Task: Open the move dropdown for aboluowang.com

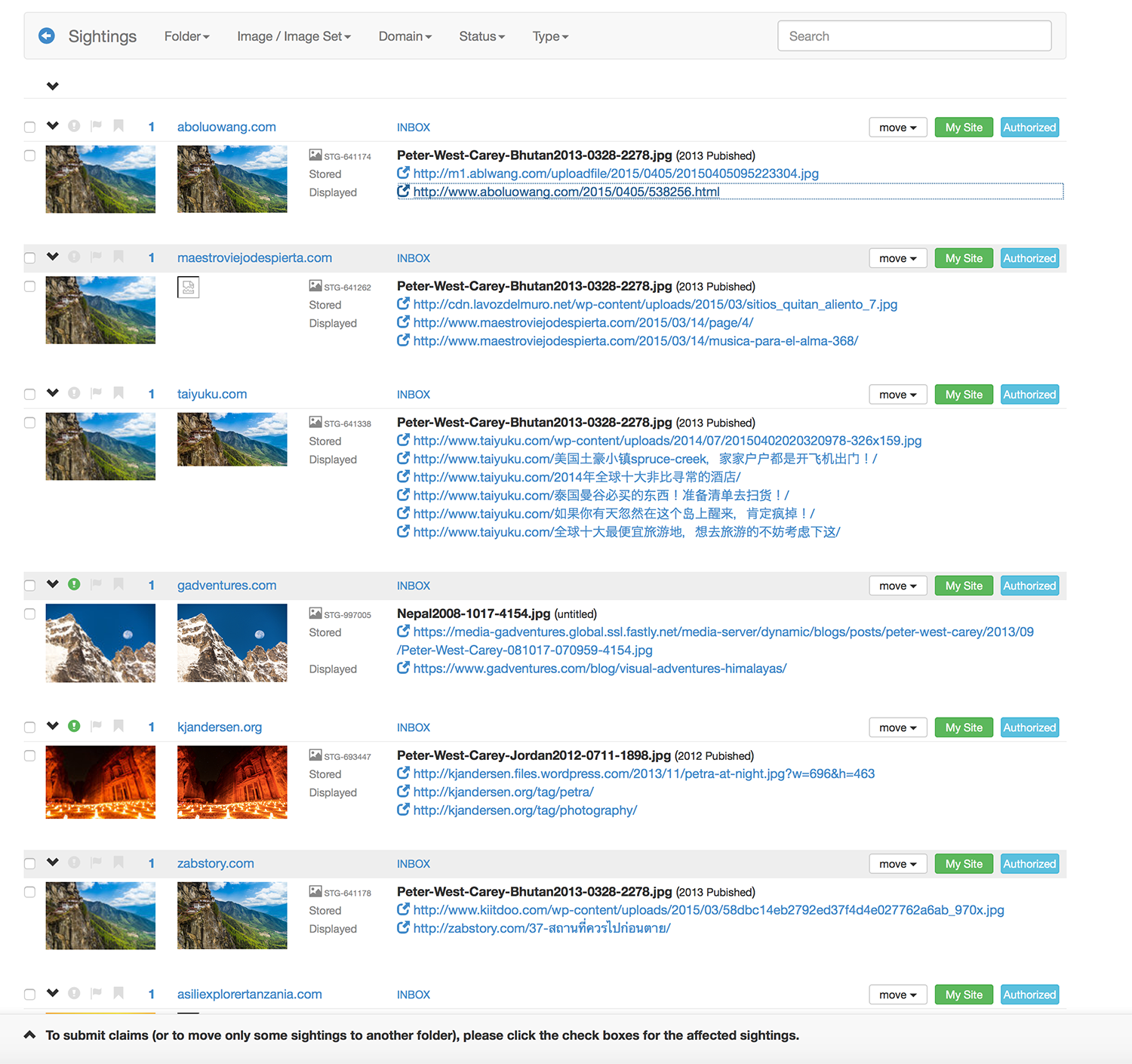Action: [898, 128]
